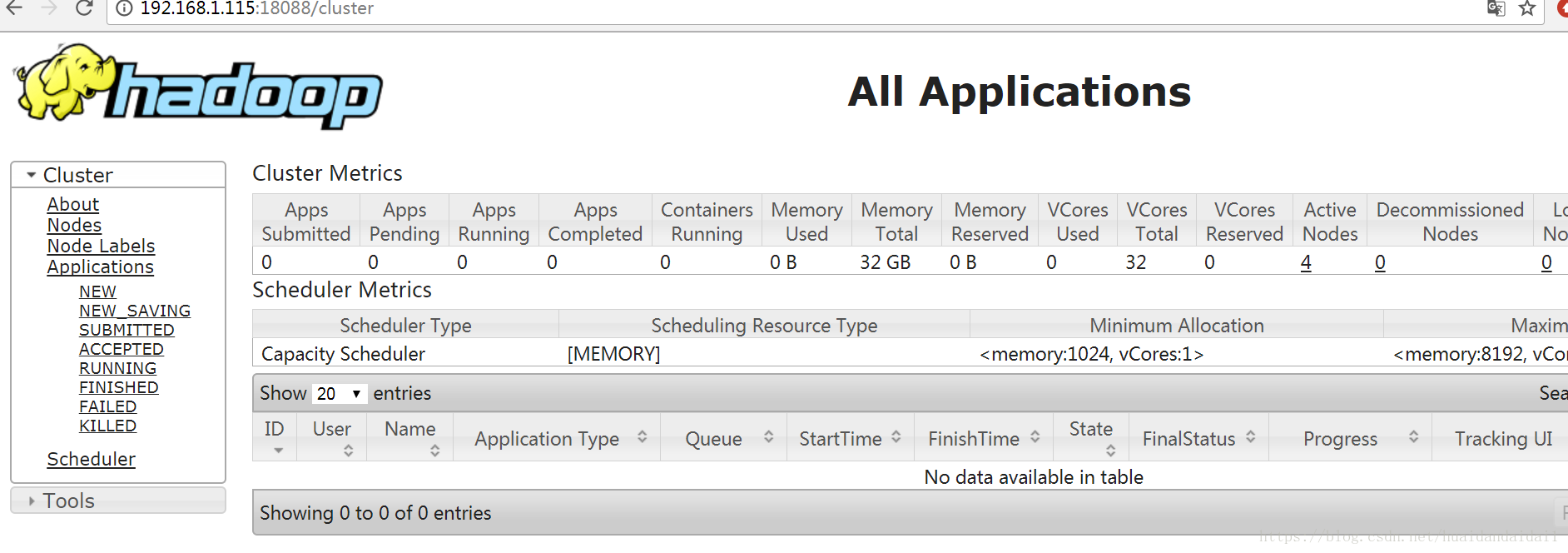Open the Scheduler link
Image resolution: width=1568 pixels, height=553 pixels.
pyautogui.click(x=91, y=459)
